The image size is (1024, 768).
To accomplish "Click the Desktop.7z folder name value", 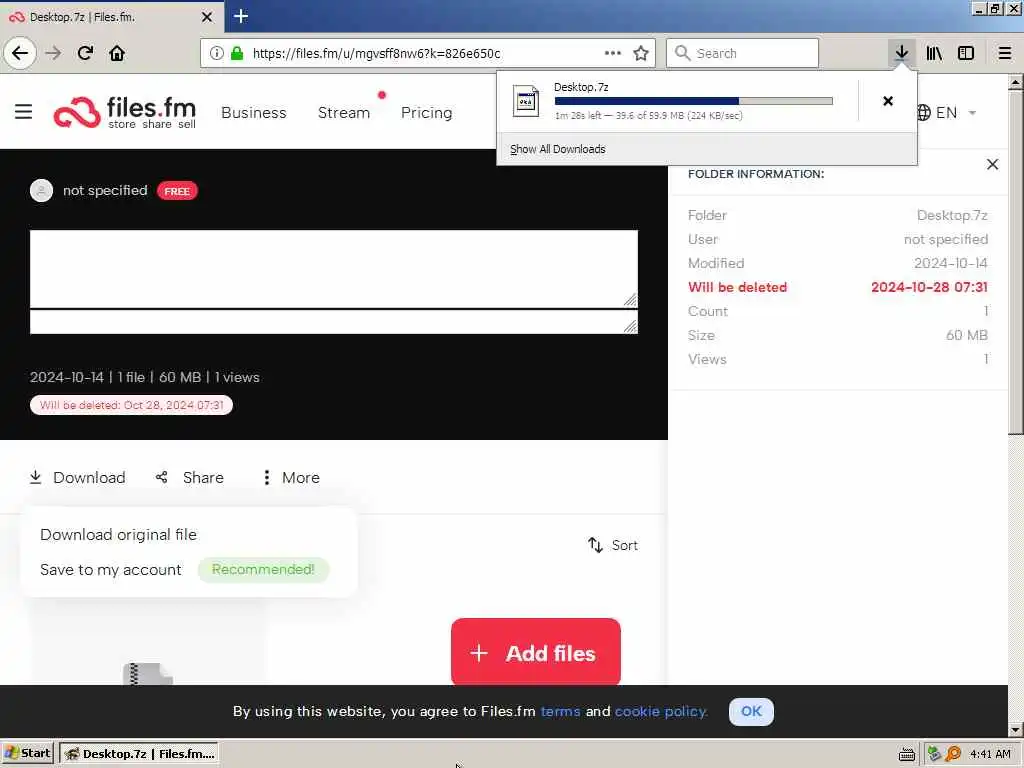I will pyautogui.click(x=952, y=216).
